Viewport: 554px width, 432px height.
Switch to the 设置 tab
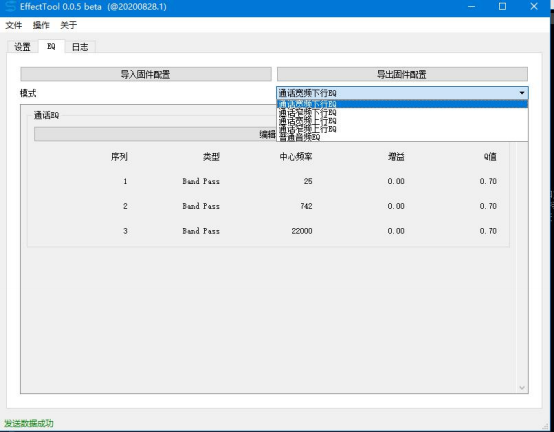pyautogui.click(x=22, y=47)
